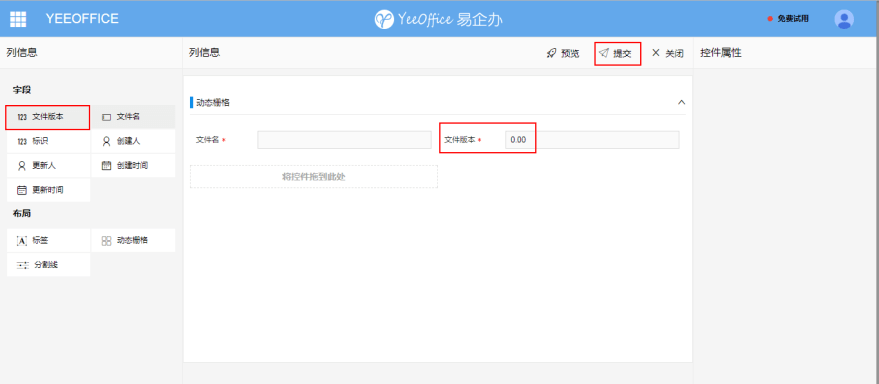Image resolution: width=879 pixels, height=384 pixels.
Task: Click the rocket icon next to 预览
Action: coord(552,53)
